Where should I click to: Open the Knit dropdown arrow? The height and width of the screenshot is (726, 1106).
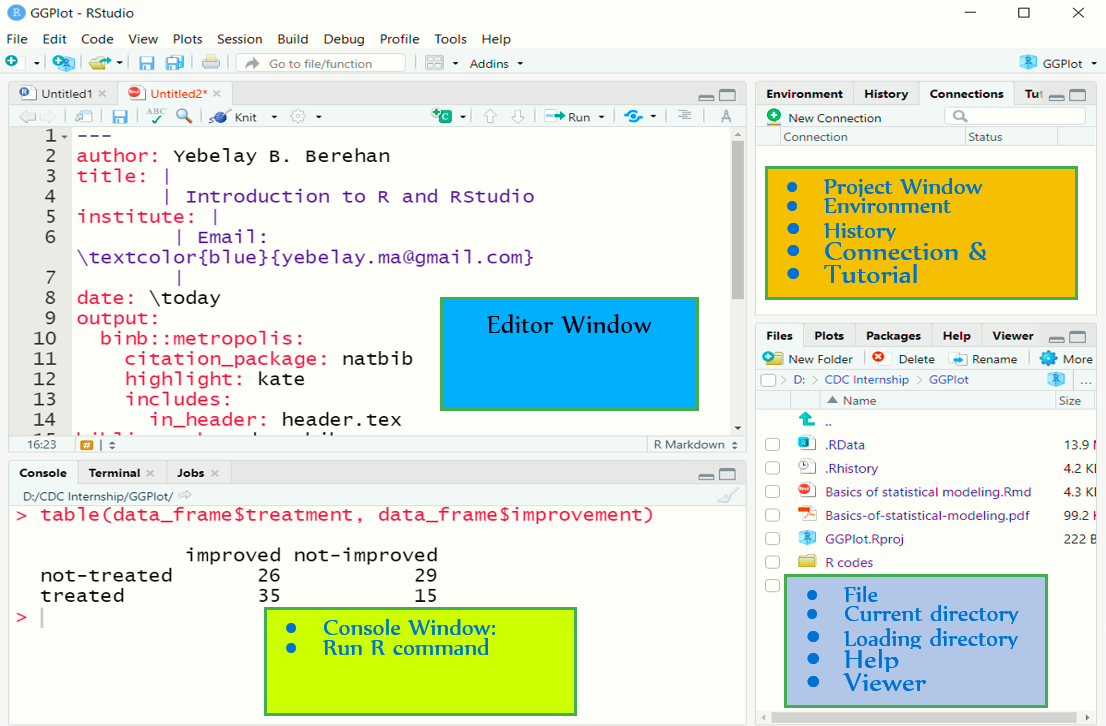click(x=273, y=115)
